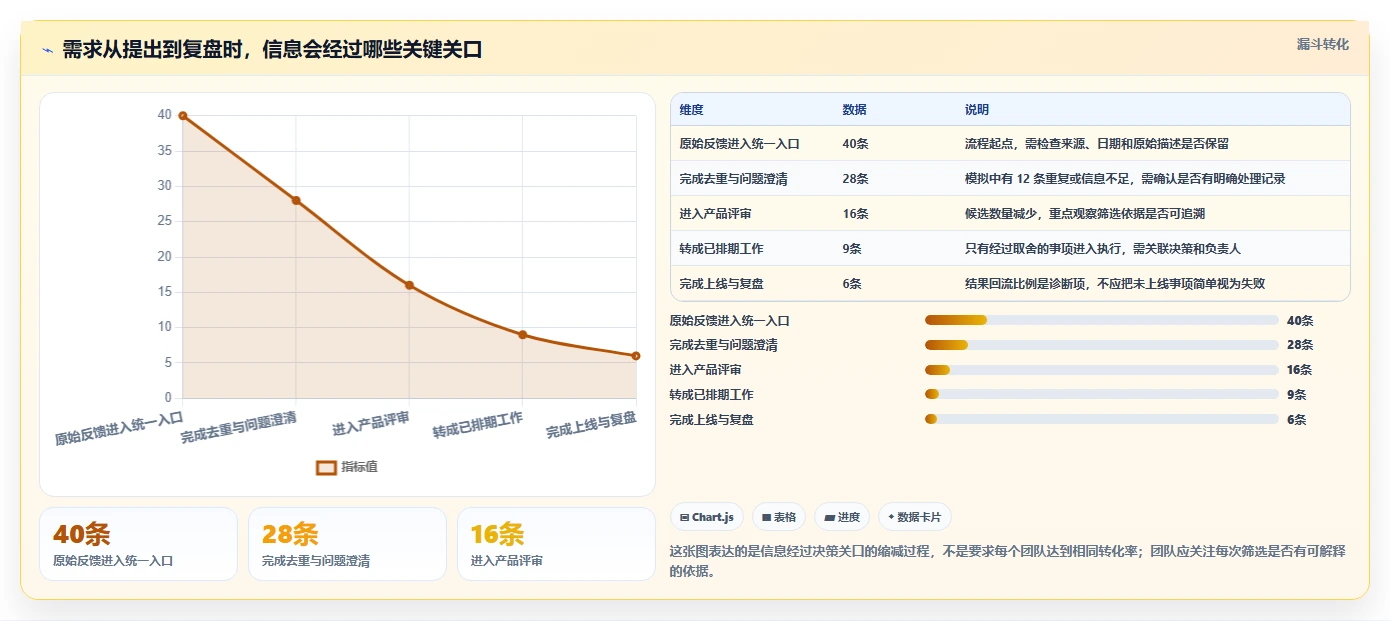Screen dimensions: 1390x621
Task: Click the 进度 tag chip
Action: click(842, 517)
